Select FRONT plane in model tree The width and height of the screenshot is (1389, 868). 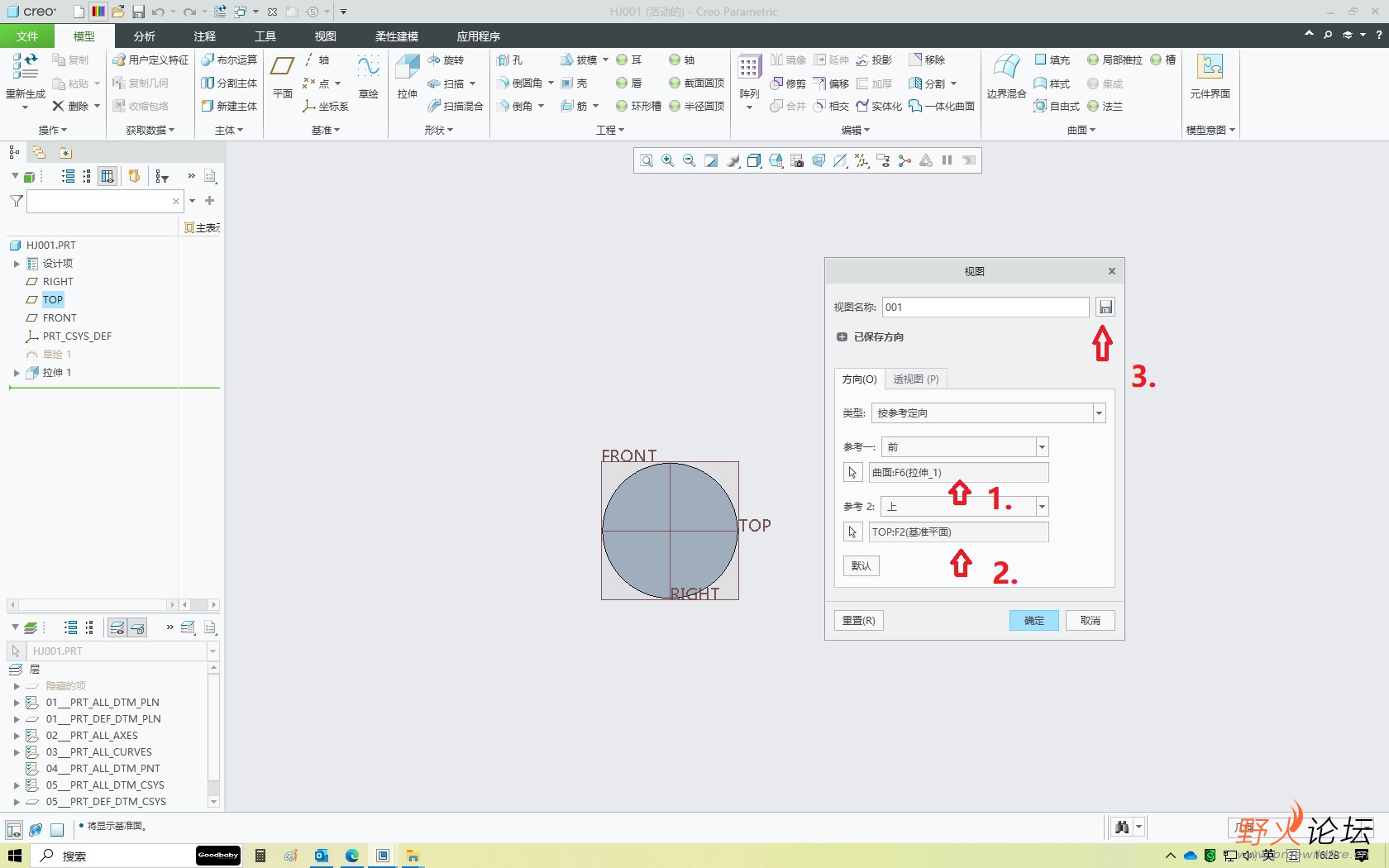coord(60,318)
